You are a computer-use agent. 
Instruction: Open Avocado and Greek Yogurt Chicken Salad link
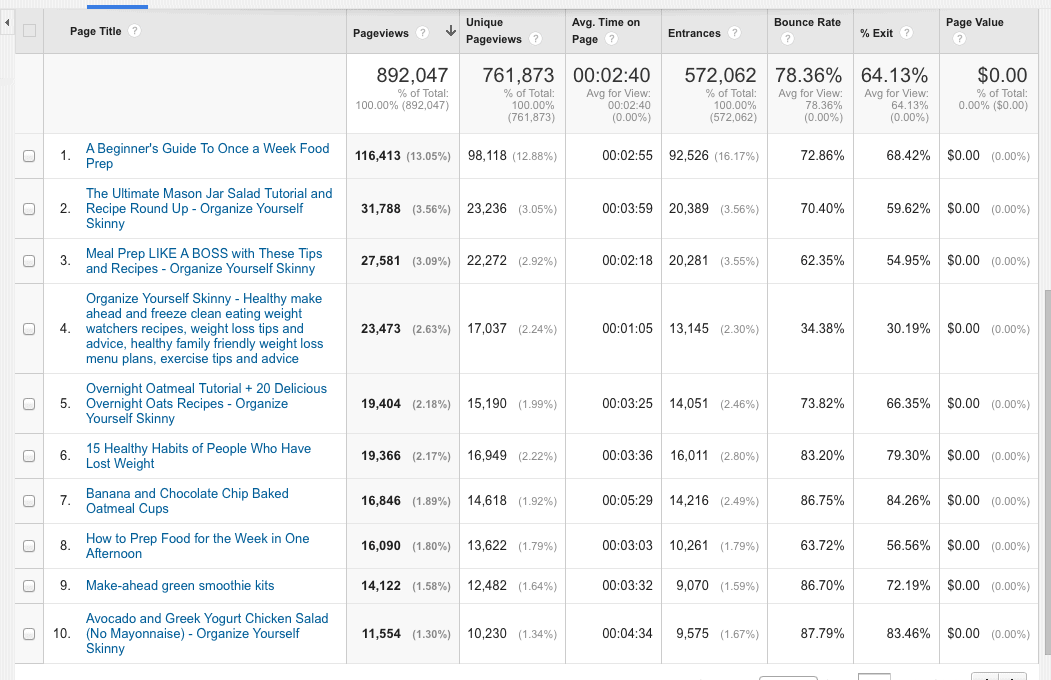click(207, 633)
